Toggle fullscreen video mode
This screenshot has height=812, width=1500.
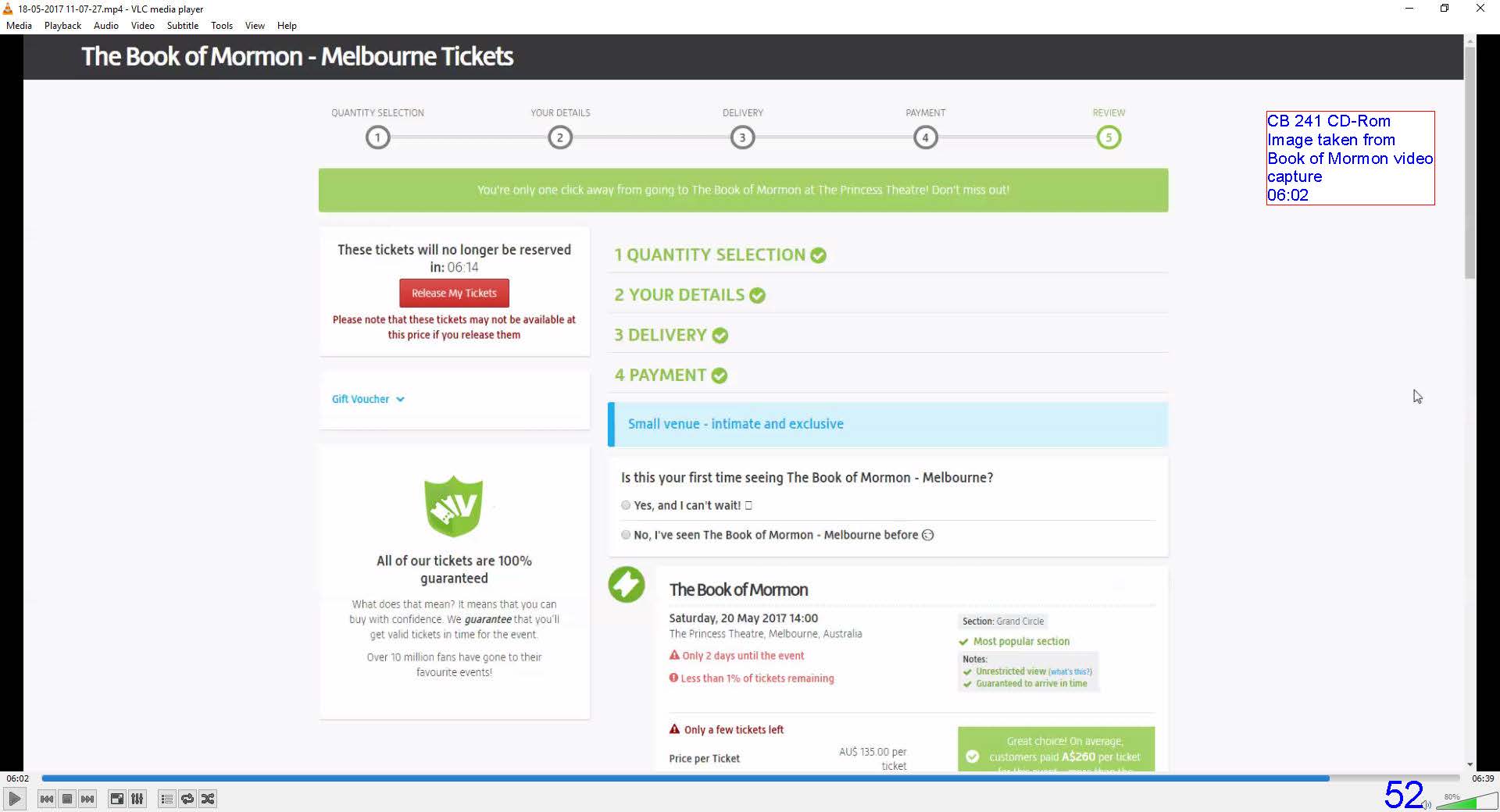click(x=116, y=799)
